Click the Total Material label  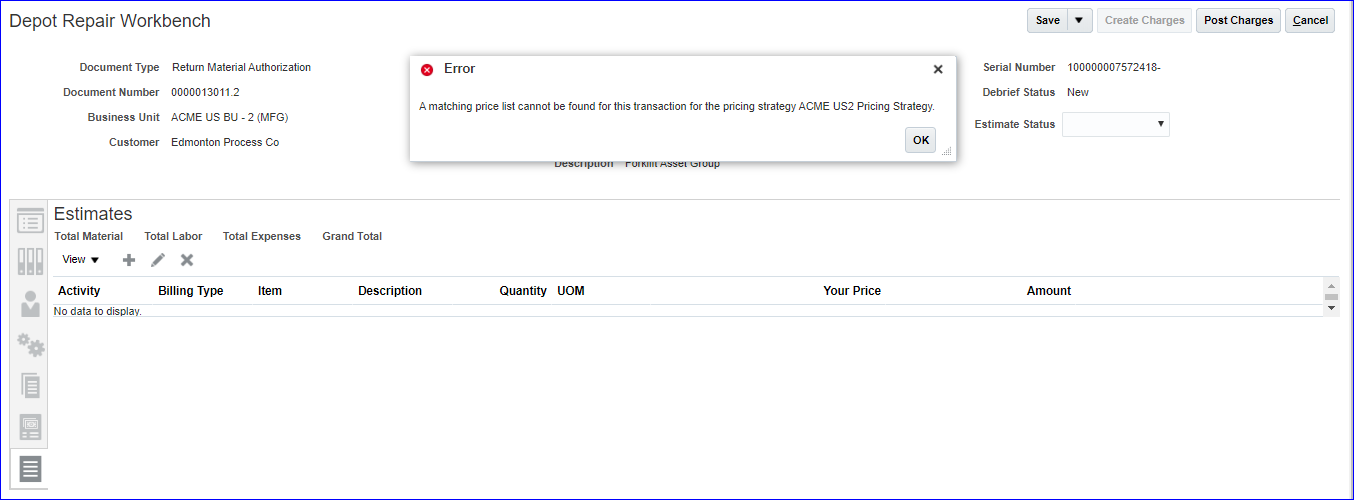click(89, 236)
